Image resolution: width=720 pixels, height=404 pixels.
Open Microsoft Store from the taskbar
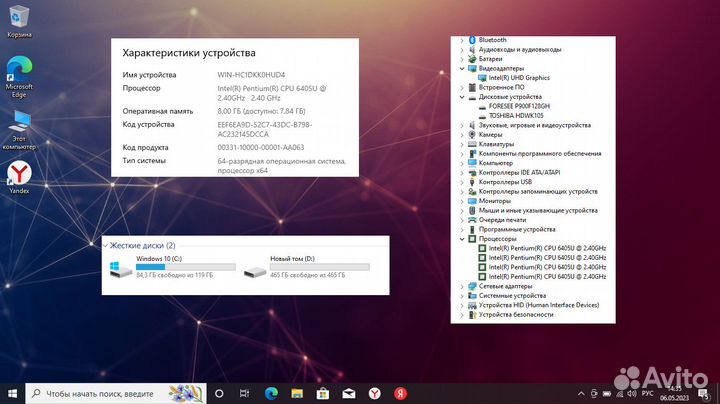(323, 393)
